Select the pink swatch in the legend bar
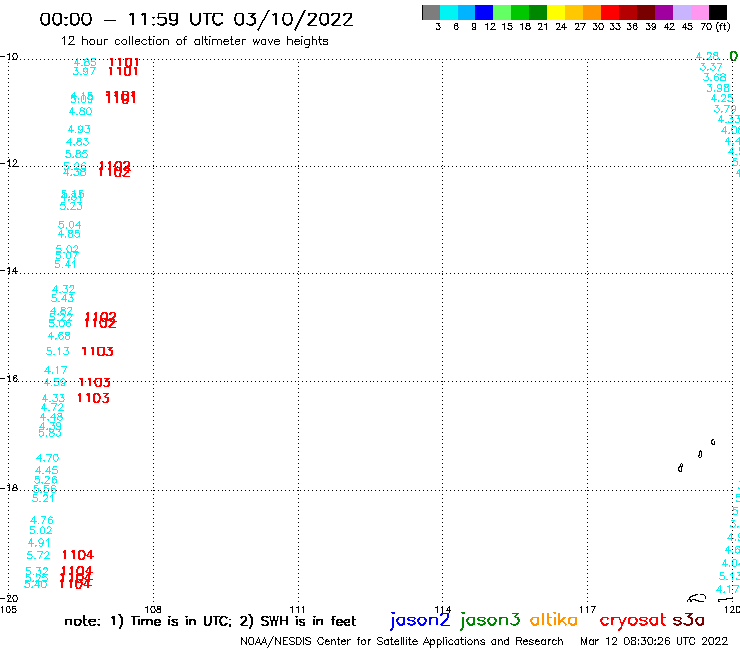Screen dimensions: 740x650 coord(700,12)
